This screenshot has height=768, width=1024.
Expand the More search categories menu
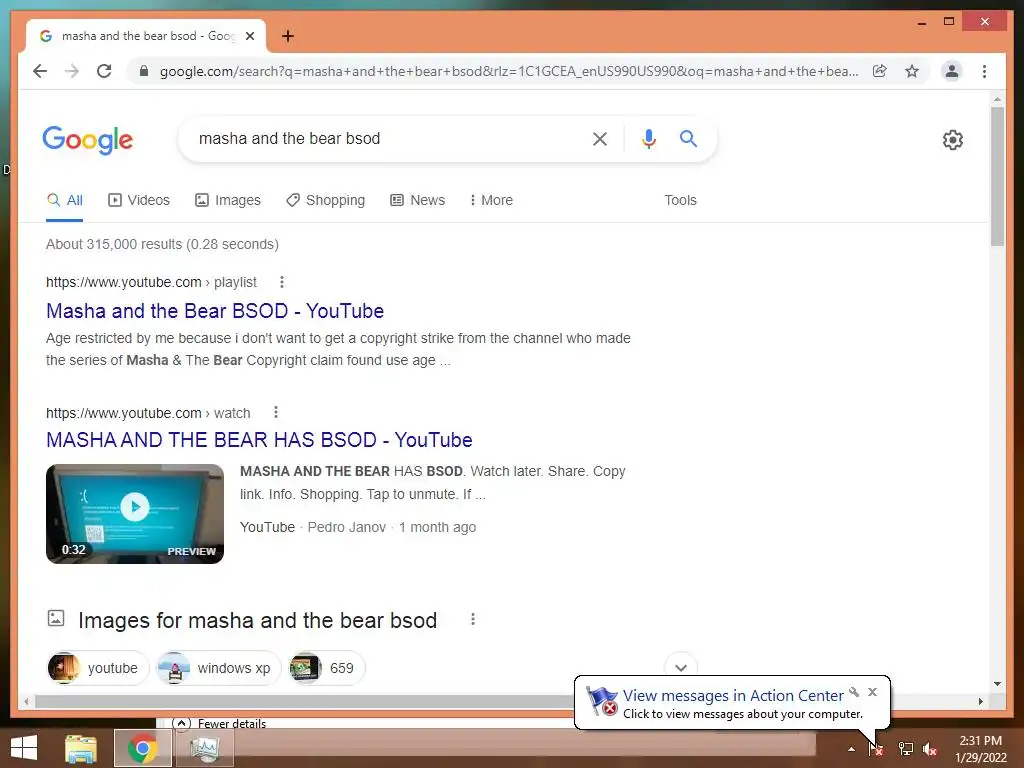point(491,200)
